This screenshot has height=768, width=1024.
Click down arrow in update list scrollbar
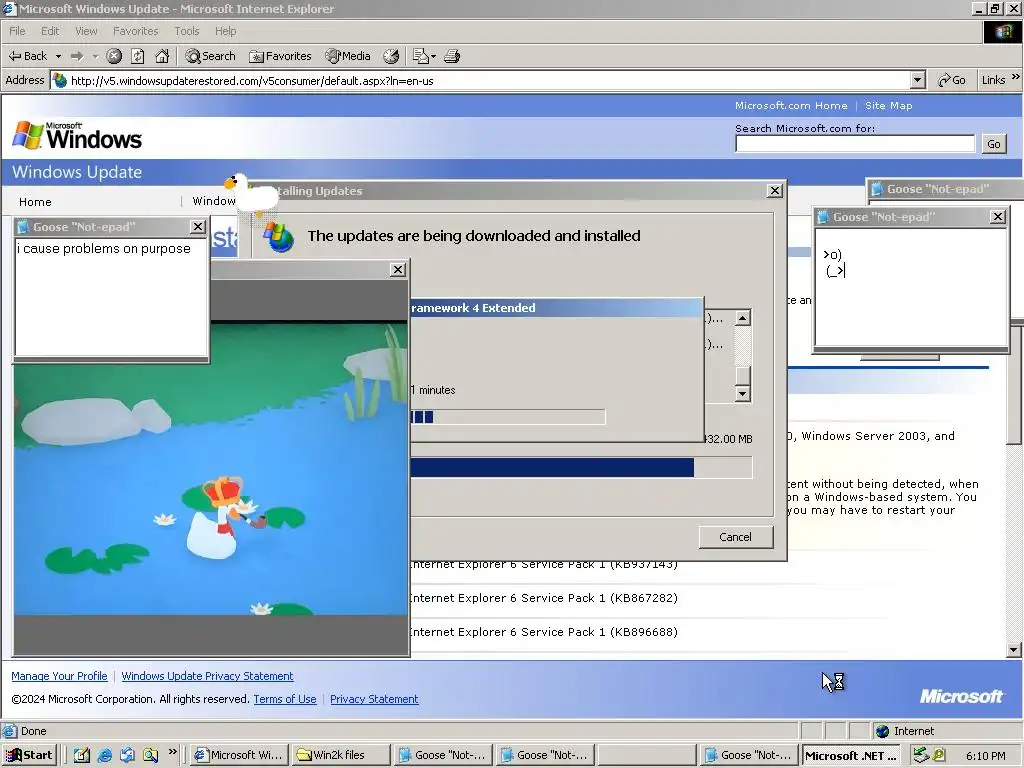[743, 393]
